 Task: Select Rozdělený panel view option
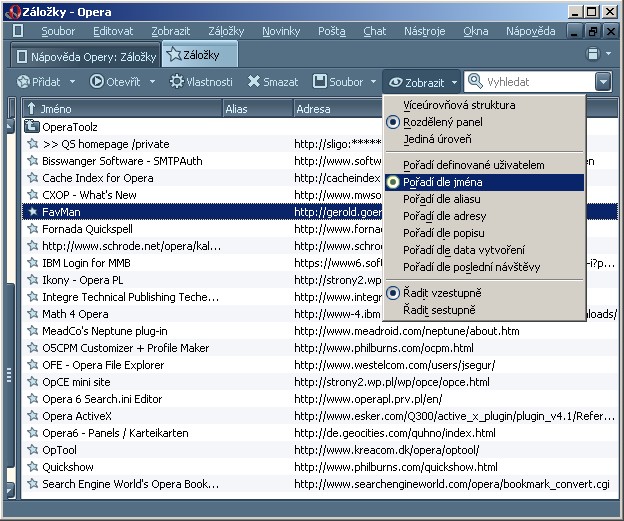click(x=484, y=122)
